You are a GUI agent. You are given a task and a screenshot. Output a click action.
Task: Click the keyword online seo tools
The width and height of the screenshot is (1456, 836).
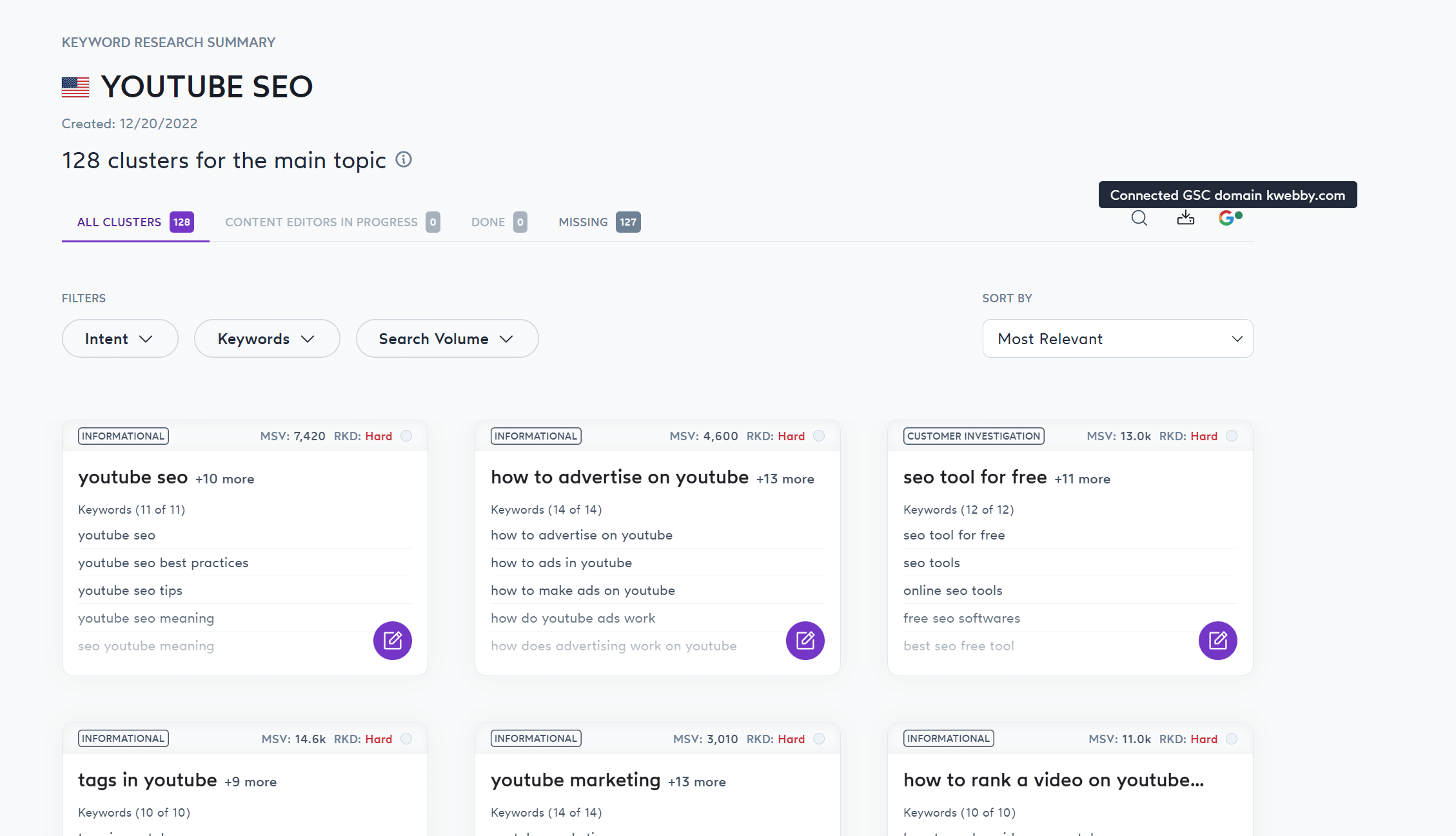pyautogui.click(x=953, y=590)
